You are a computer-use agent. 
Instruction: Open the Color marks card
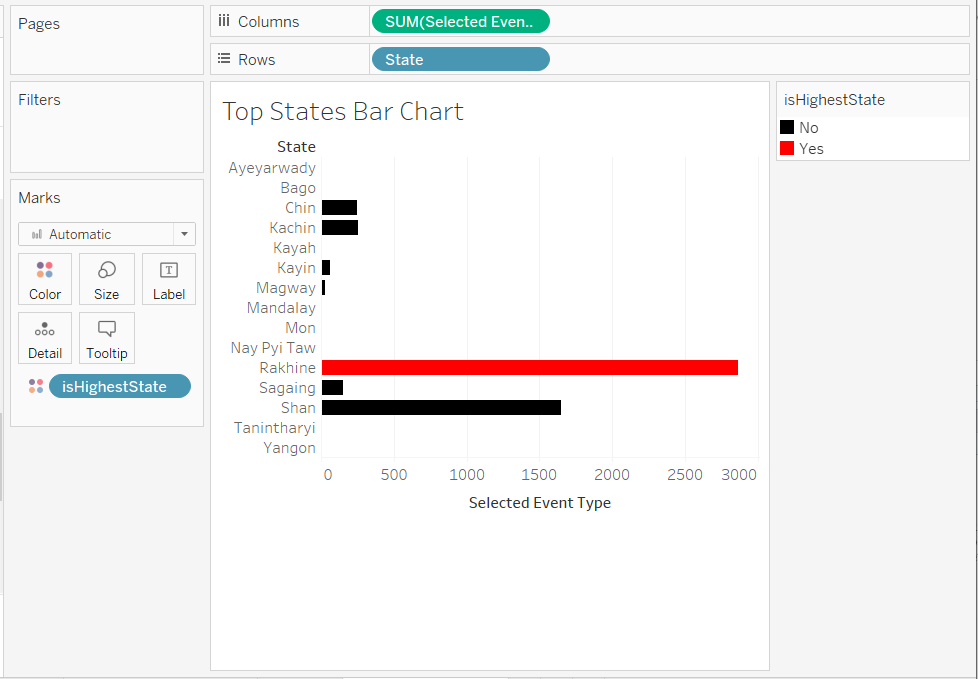[45, 279]
